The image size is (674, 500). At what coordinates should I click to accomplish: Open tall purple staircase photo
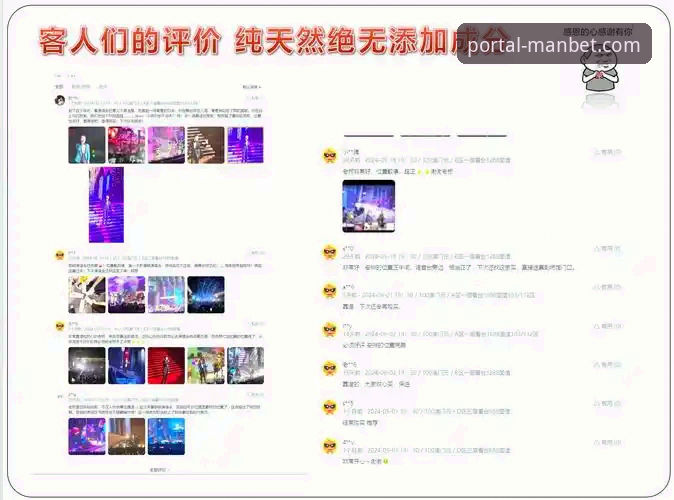pyautogui.click(x=106, y=205)
